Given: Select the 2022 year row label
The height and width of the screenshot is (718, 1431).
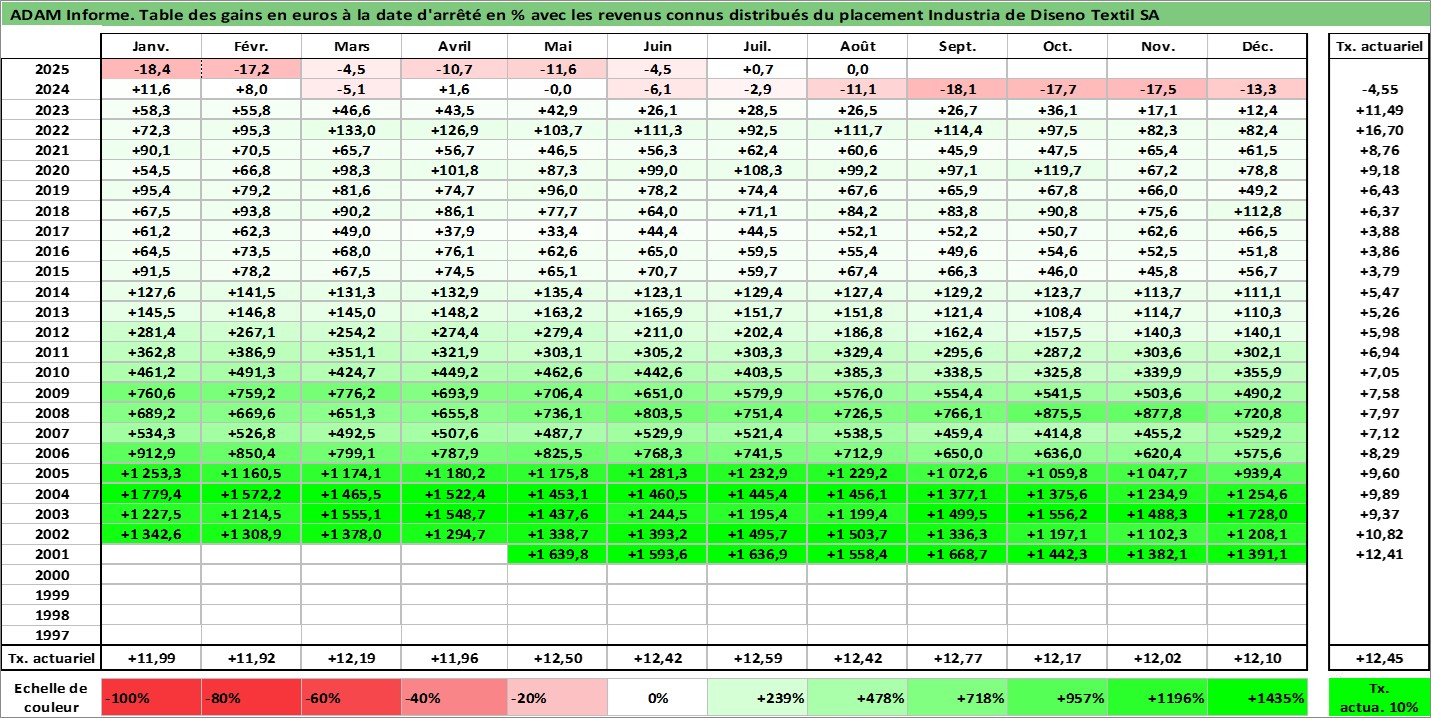Looking at the screenshot, I should 51,131.
